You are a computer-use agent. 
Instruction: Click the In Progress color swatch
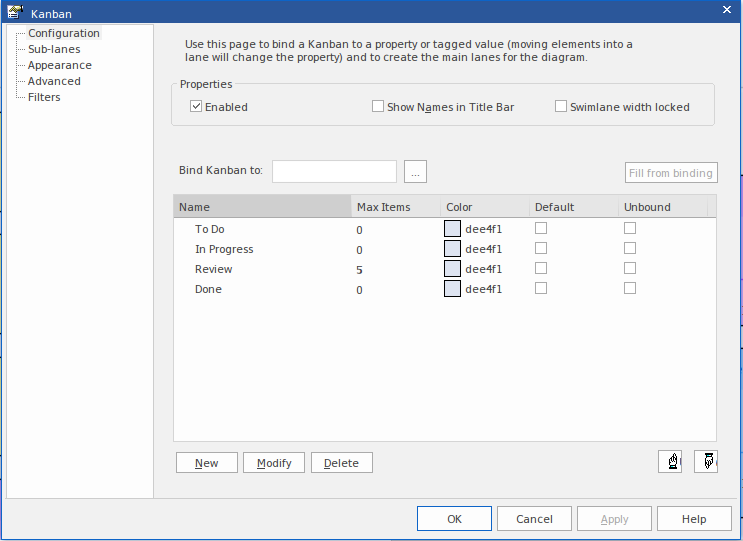[452, 249]
